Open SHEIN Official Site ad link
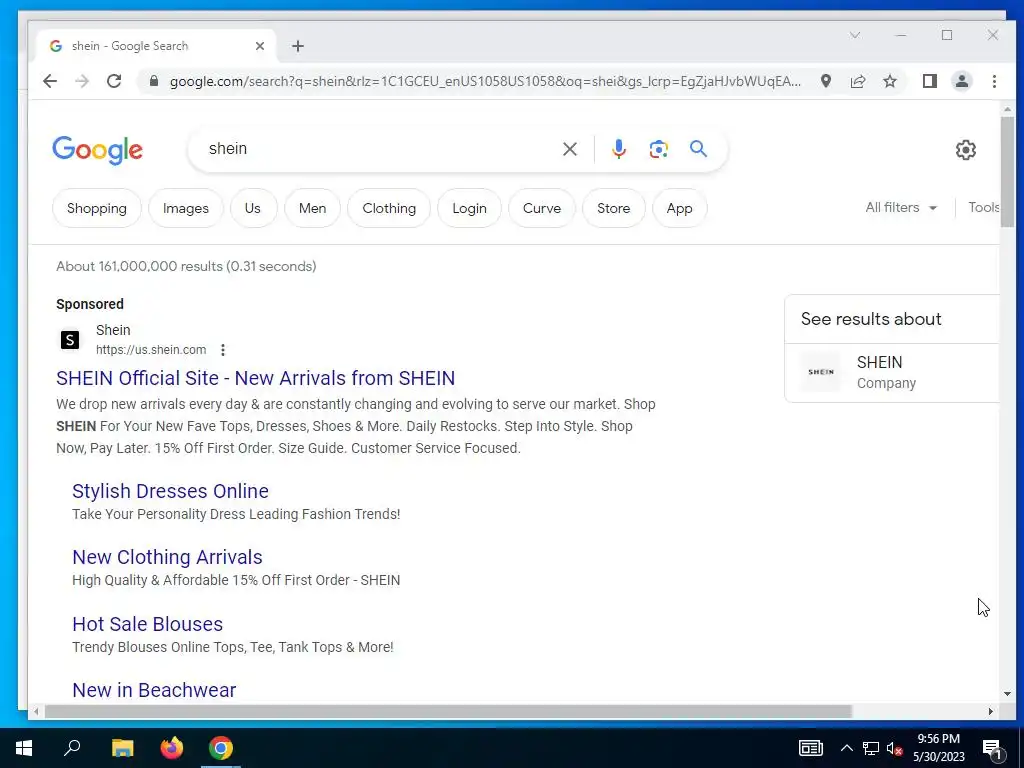 point(255,378)
